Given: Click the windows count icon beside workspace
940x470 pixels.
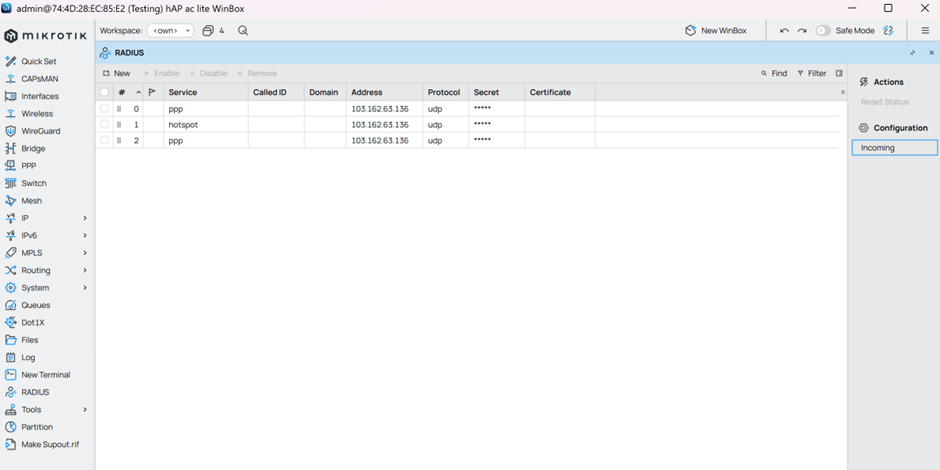Looking at the screenshot, I should (208, 31).
